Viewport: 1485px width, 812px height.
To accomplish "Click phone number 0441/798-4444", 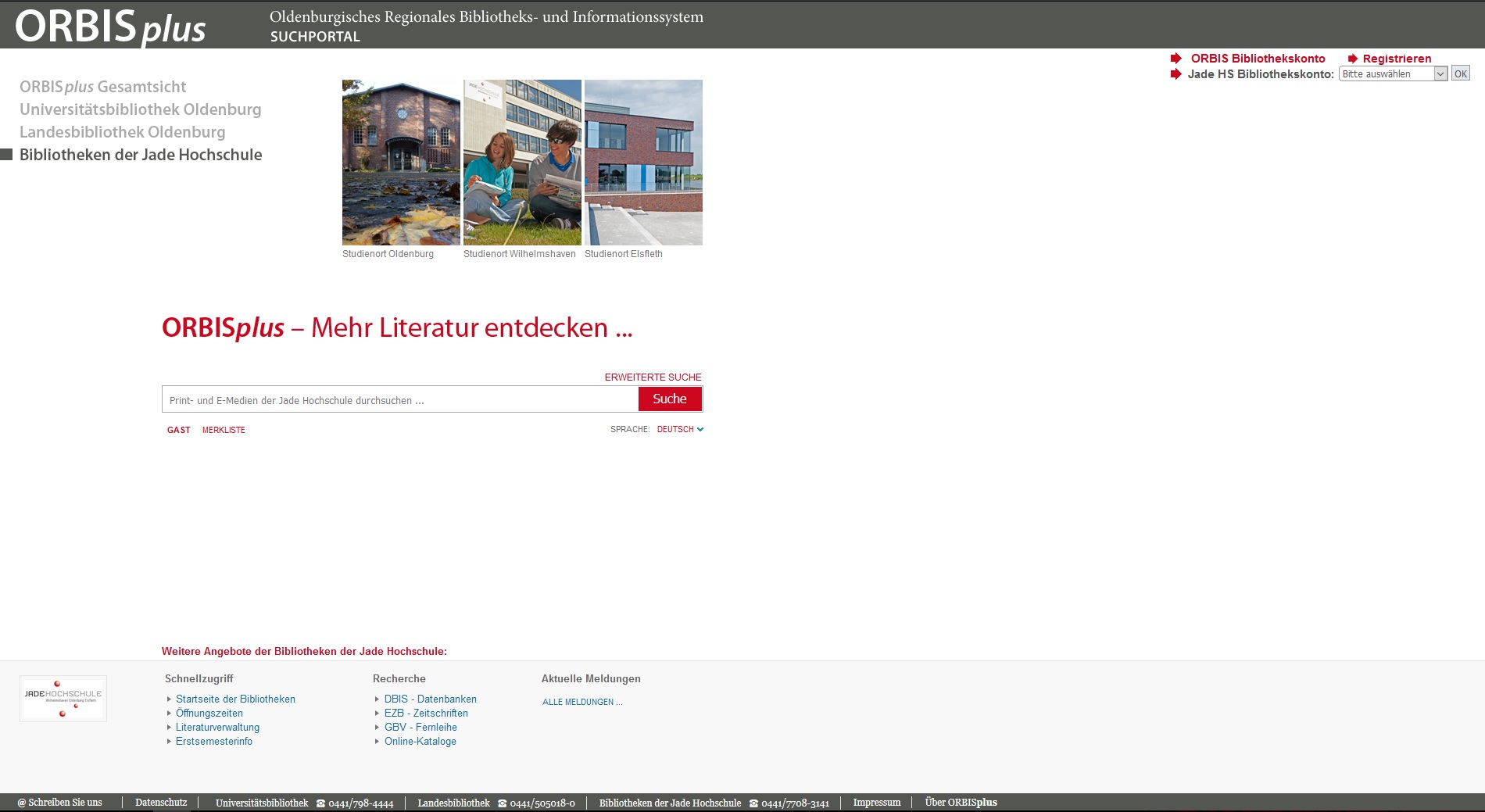I will pos(361,803).
